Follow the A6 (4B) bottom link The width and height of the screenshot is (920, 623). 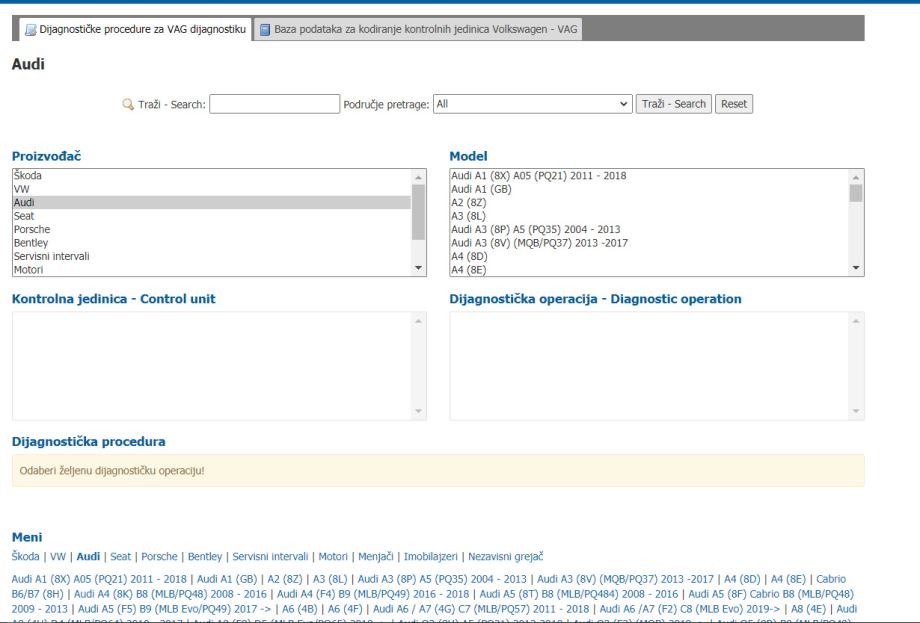[299, 609]
